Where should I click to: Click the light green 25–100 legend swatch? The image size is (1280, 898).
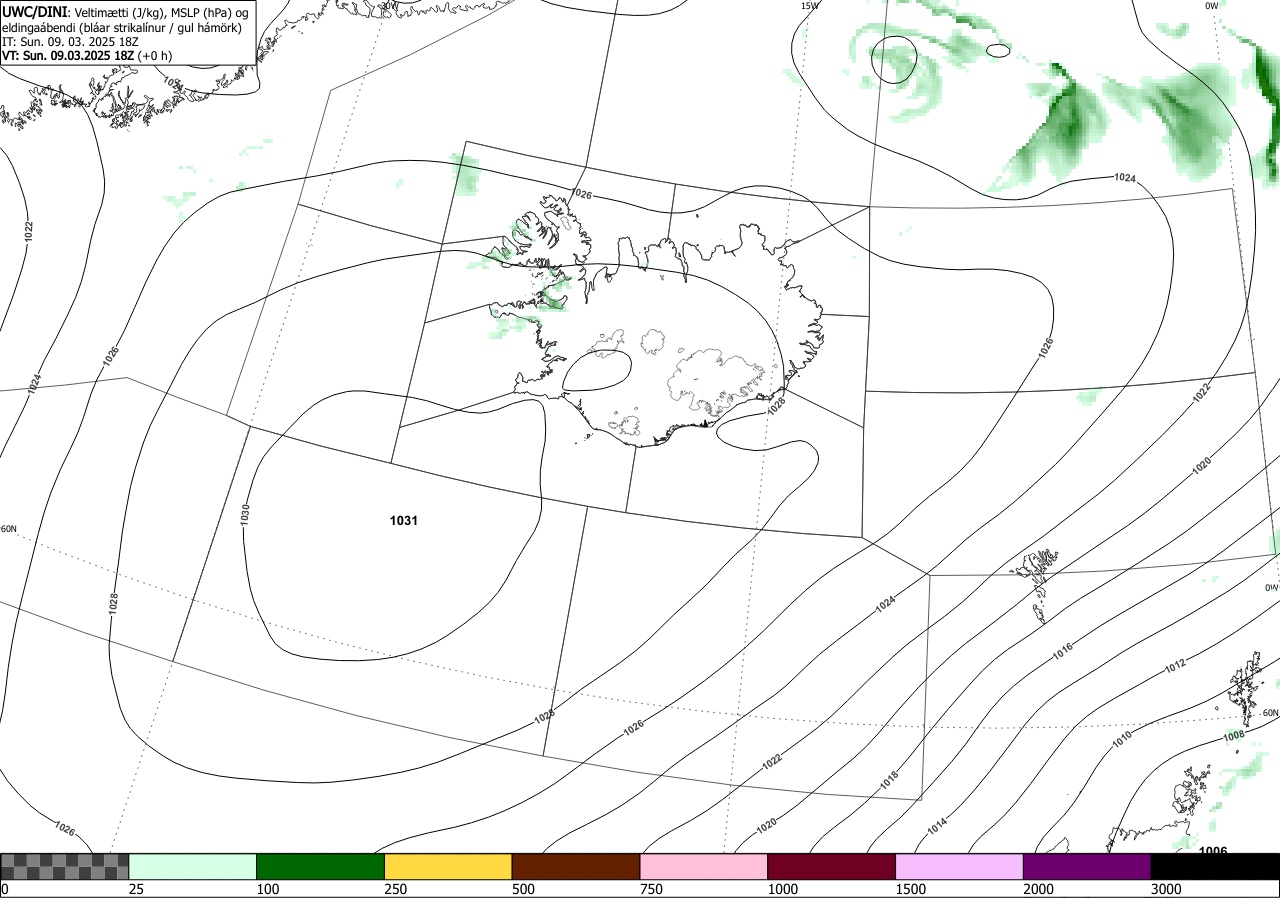[193, 866]
